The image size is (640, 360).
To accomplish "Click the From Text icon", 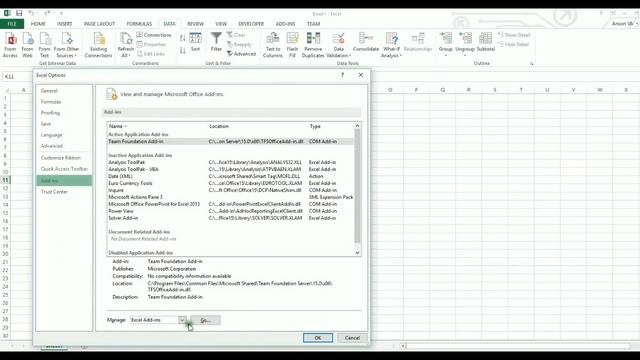I will coord(44,45).
